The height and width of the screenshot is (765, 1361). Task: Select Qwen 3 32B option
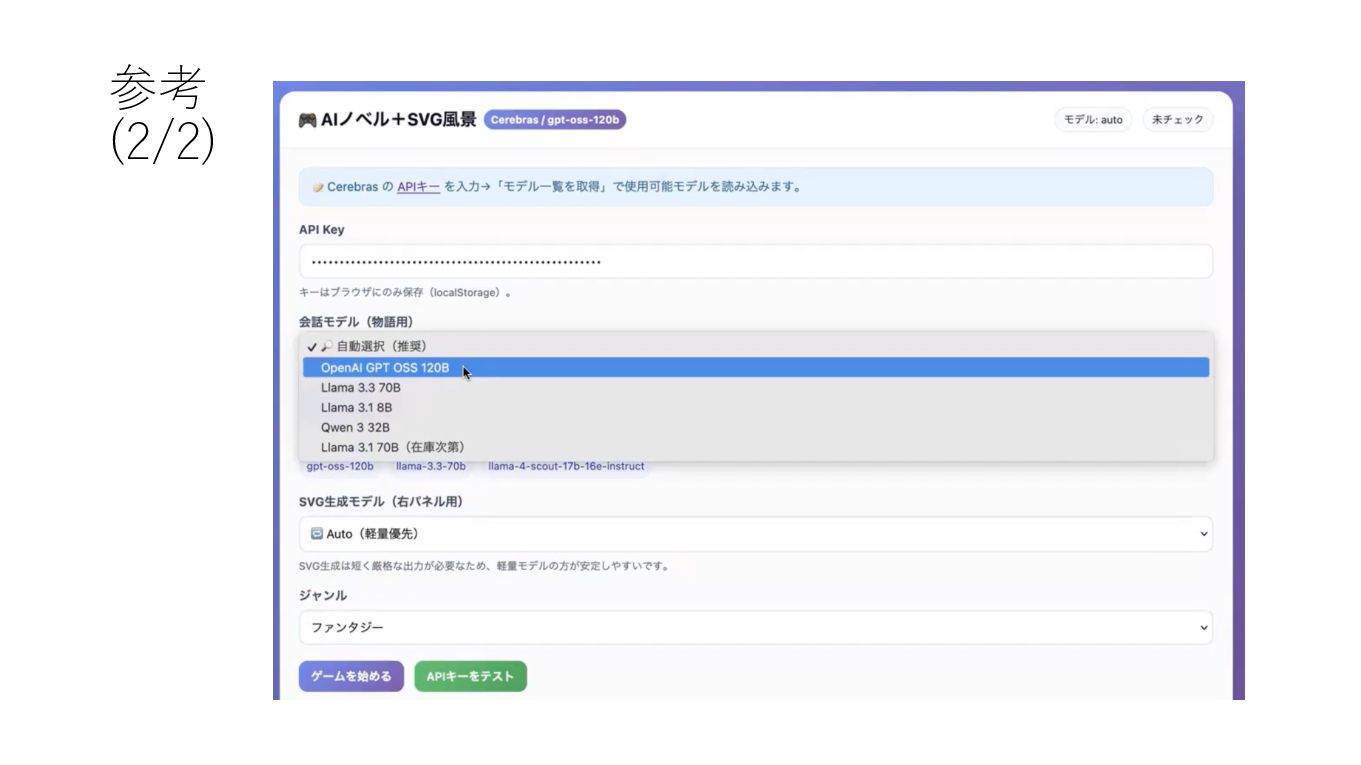tap(756, 427)
